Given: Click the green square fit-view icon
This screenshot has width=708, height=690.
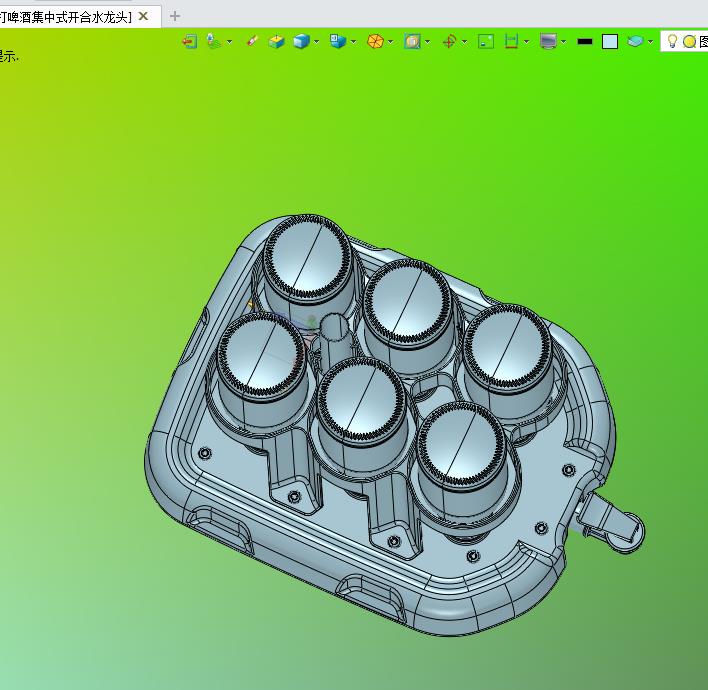Looking at the screenshot, I should [x=486, y=42].
